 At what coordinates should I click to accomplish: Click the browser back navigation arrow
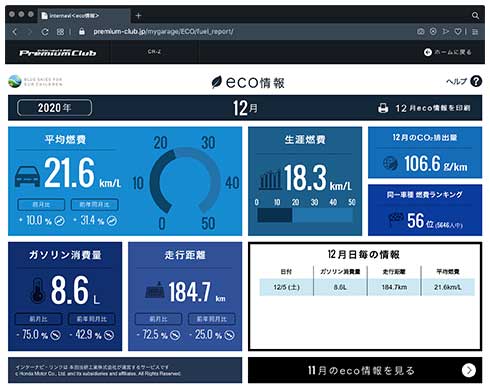click(x=15, y=32)
